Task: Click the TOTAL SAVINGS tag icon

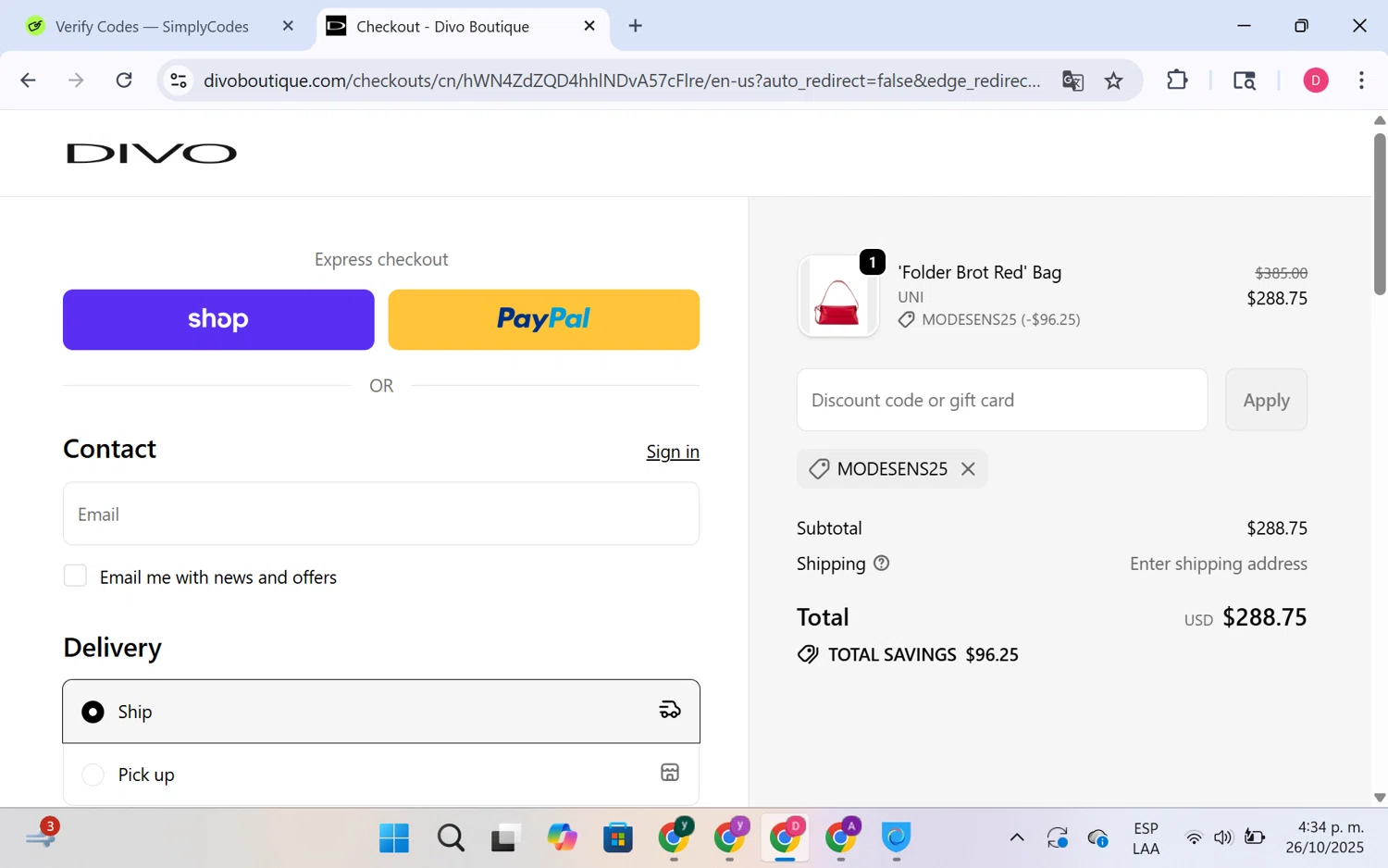Action: click(x=808, y=654)
